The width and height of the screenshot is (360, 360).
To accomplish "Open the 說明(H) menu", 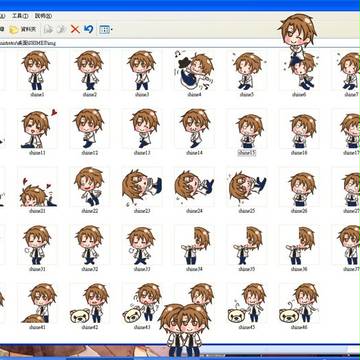I will click(43, 16).
